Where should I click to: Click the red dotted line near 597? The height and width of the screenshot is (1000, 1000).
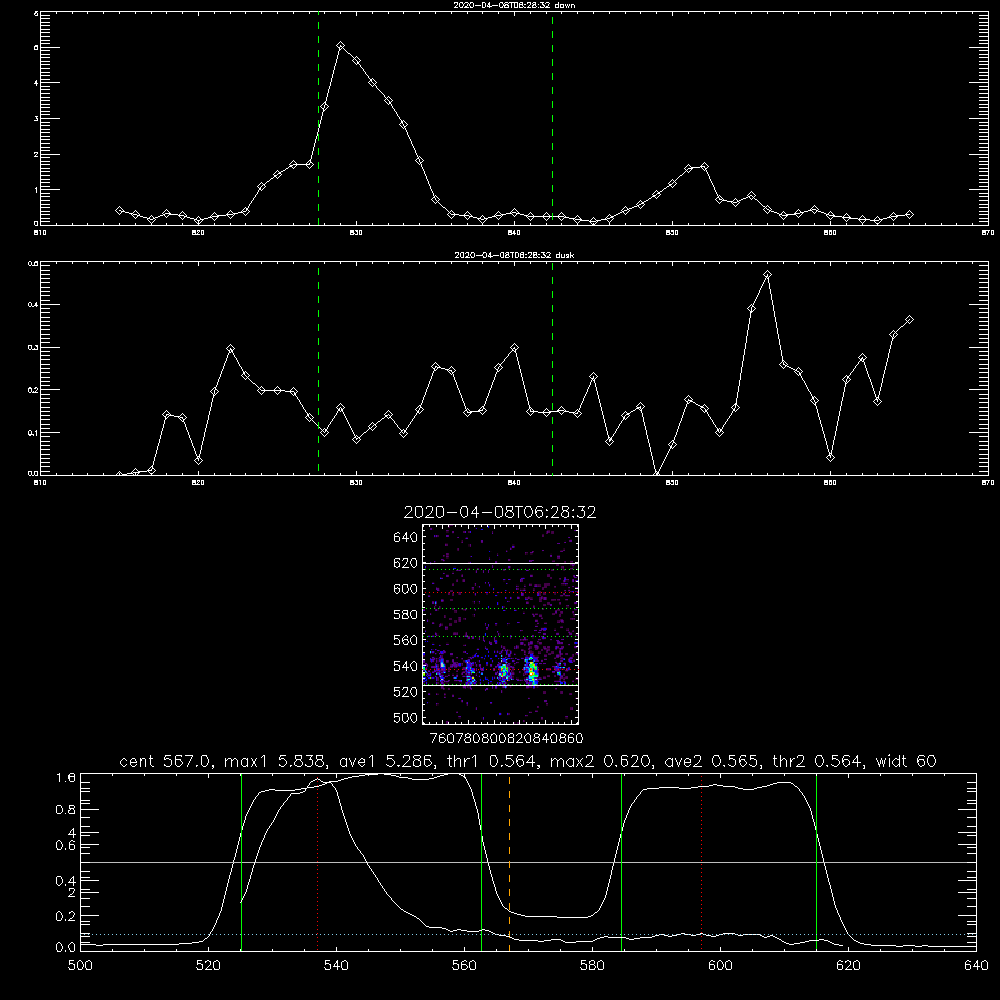(702, 862)
